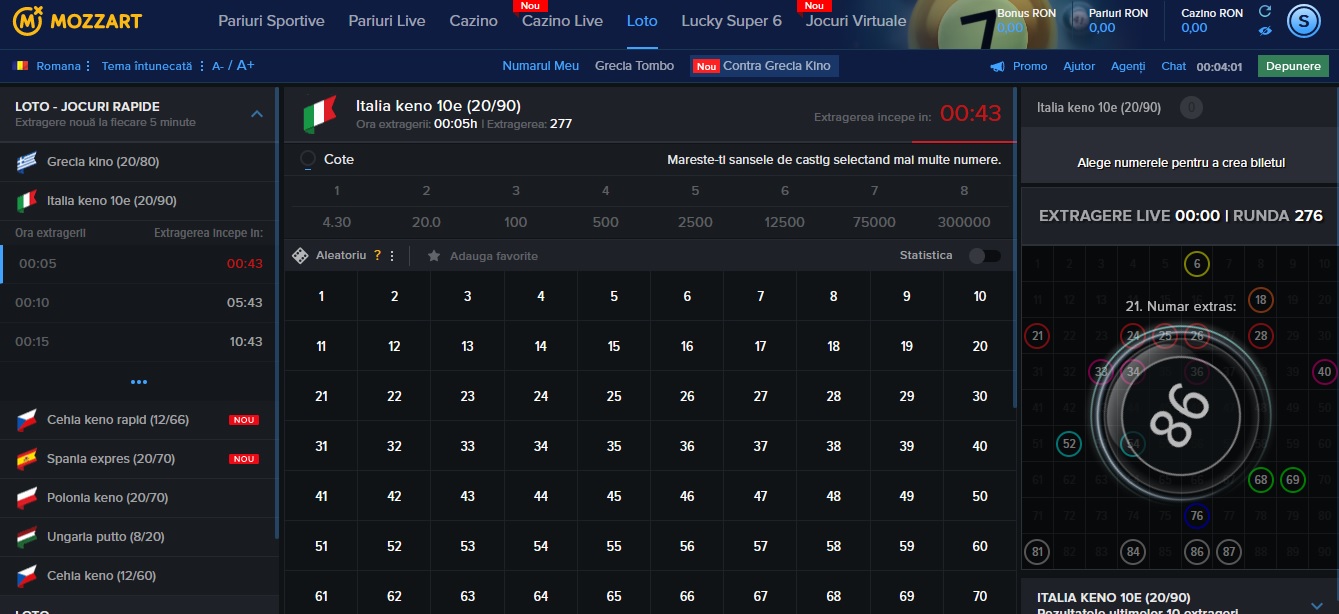1339x614 pixels.
Task: Open Contra Grecia Kino link
Action: [x=765, y=66]
